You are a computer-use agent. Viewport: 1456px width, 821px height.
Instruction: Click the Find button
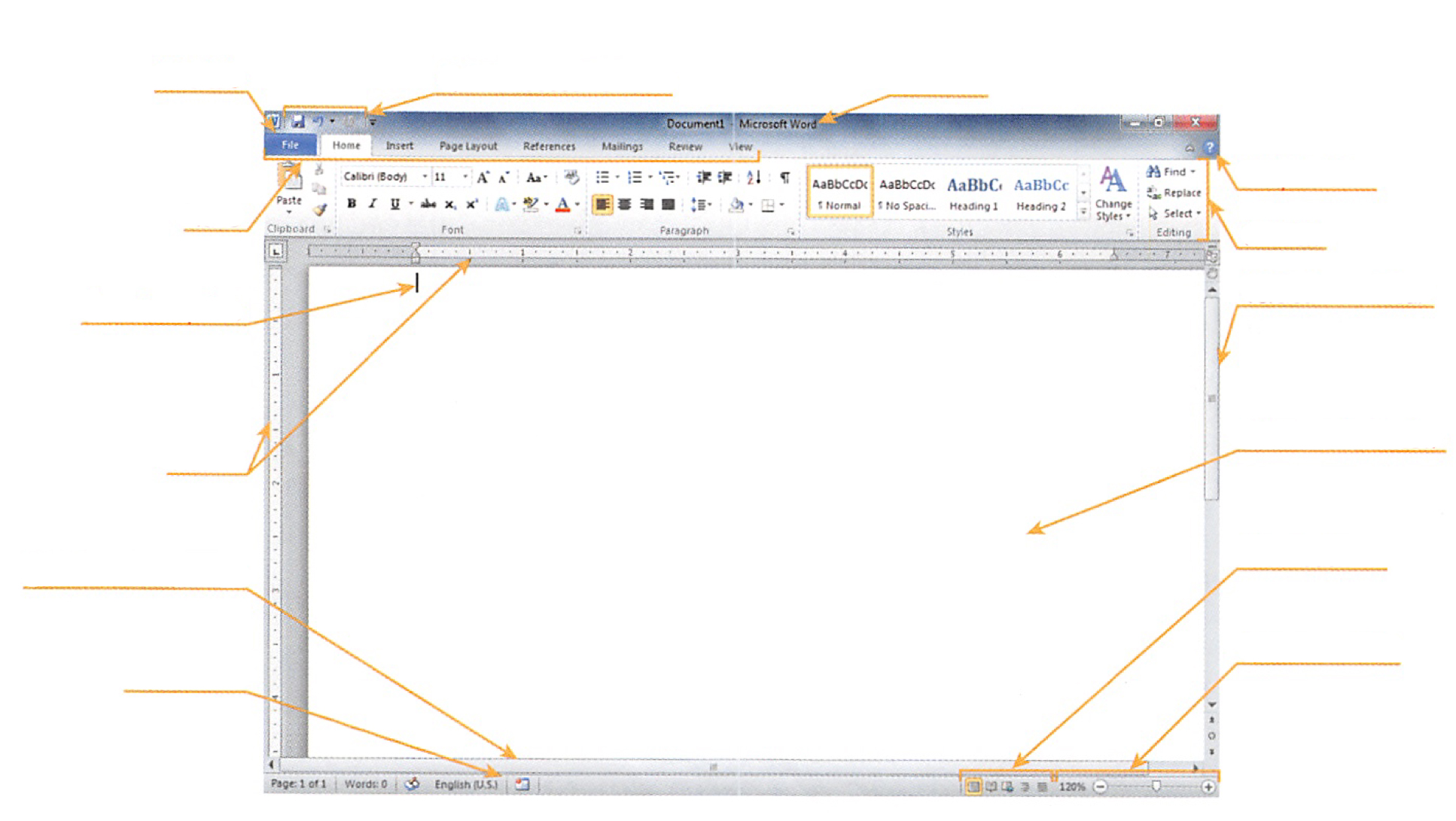[x=1171, y=172]
